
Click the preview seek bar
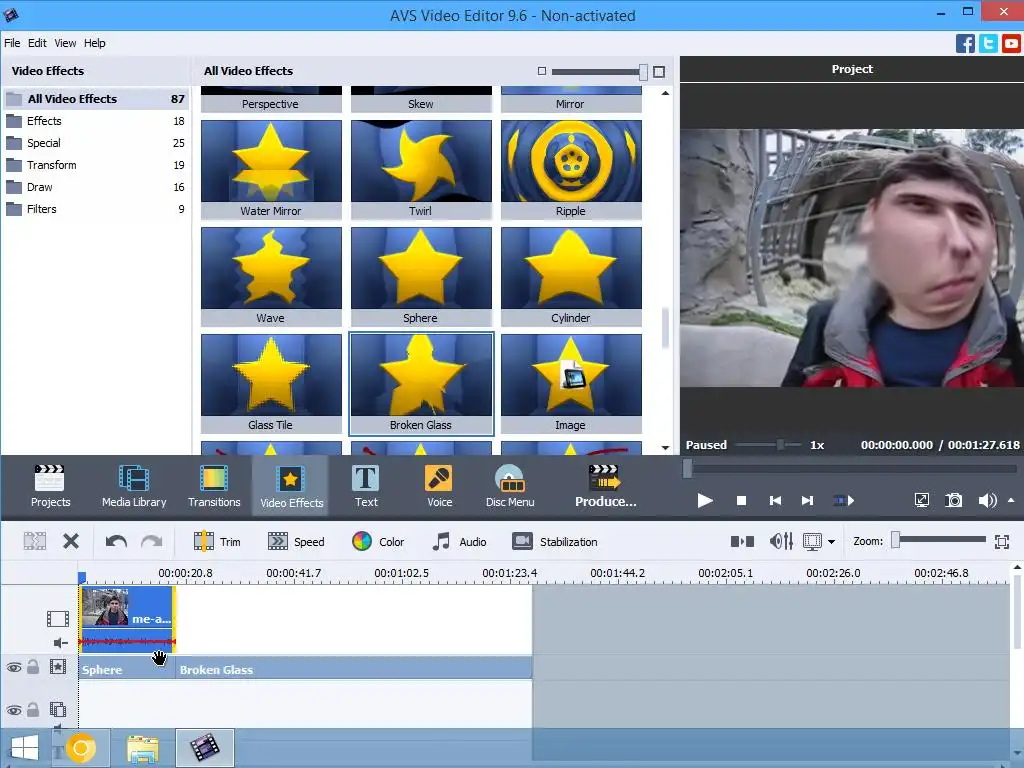(851, 468)
